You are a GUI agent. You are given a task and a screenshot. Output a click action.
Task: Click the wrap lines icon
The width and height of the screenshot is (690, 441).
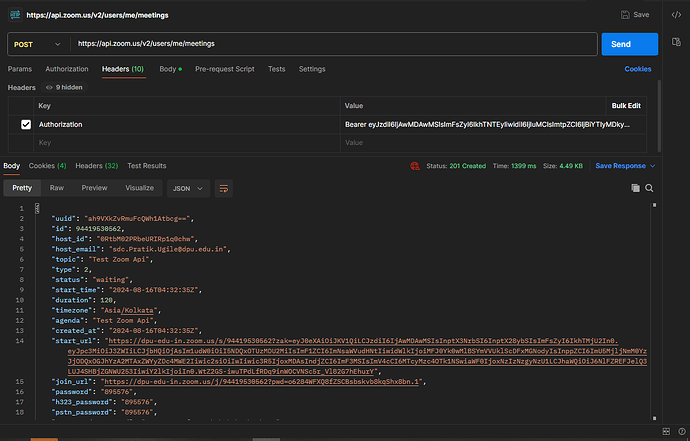point(223,187)
